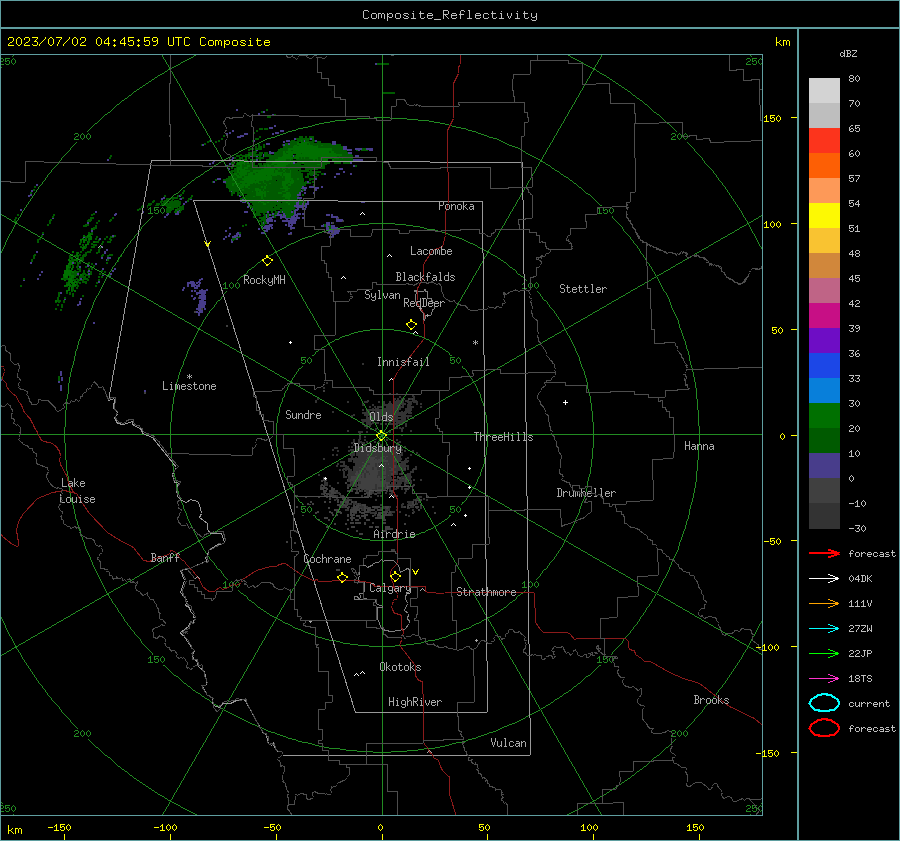The height and width of the screenshot is (841, 900).
Task: Click the ThreeHills city label
Action: click(x=503, y=437)
